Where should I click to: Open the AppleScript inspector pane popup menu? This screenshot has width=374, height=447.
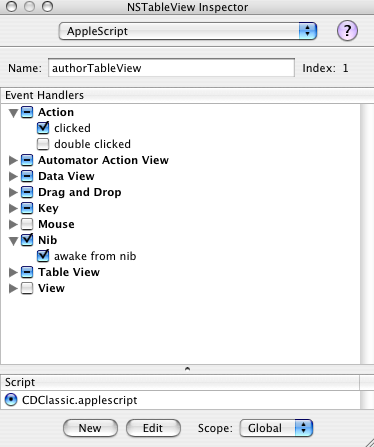point(188,31)
